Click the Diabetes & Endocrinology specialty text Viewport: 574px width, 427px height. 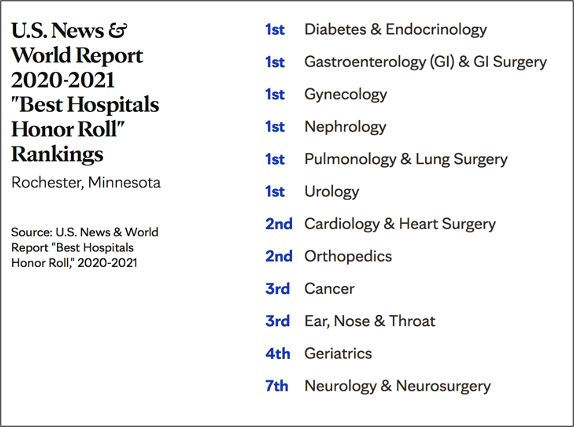[x=396, y=30]
